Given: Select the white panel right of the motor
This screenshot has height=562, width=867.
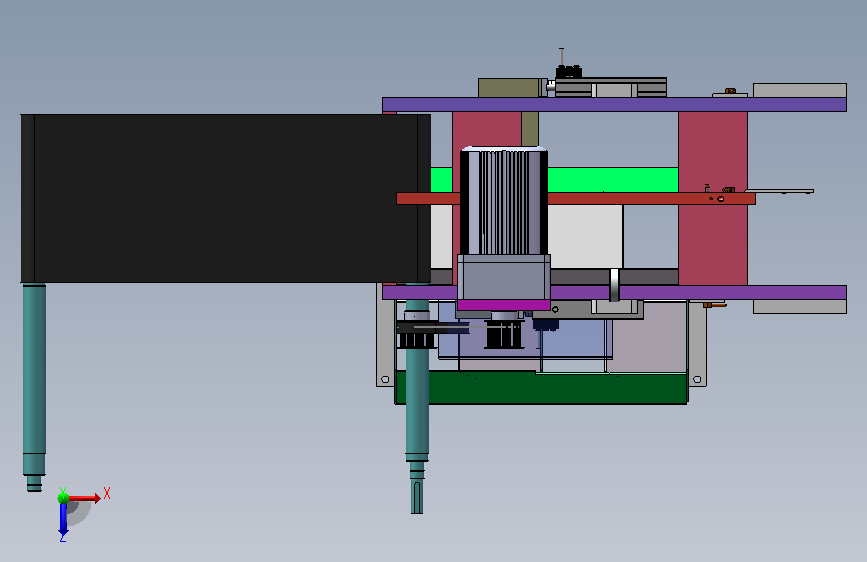Looking at the screenshot, I should pyautogui.click(x=585, y=236).
